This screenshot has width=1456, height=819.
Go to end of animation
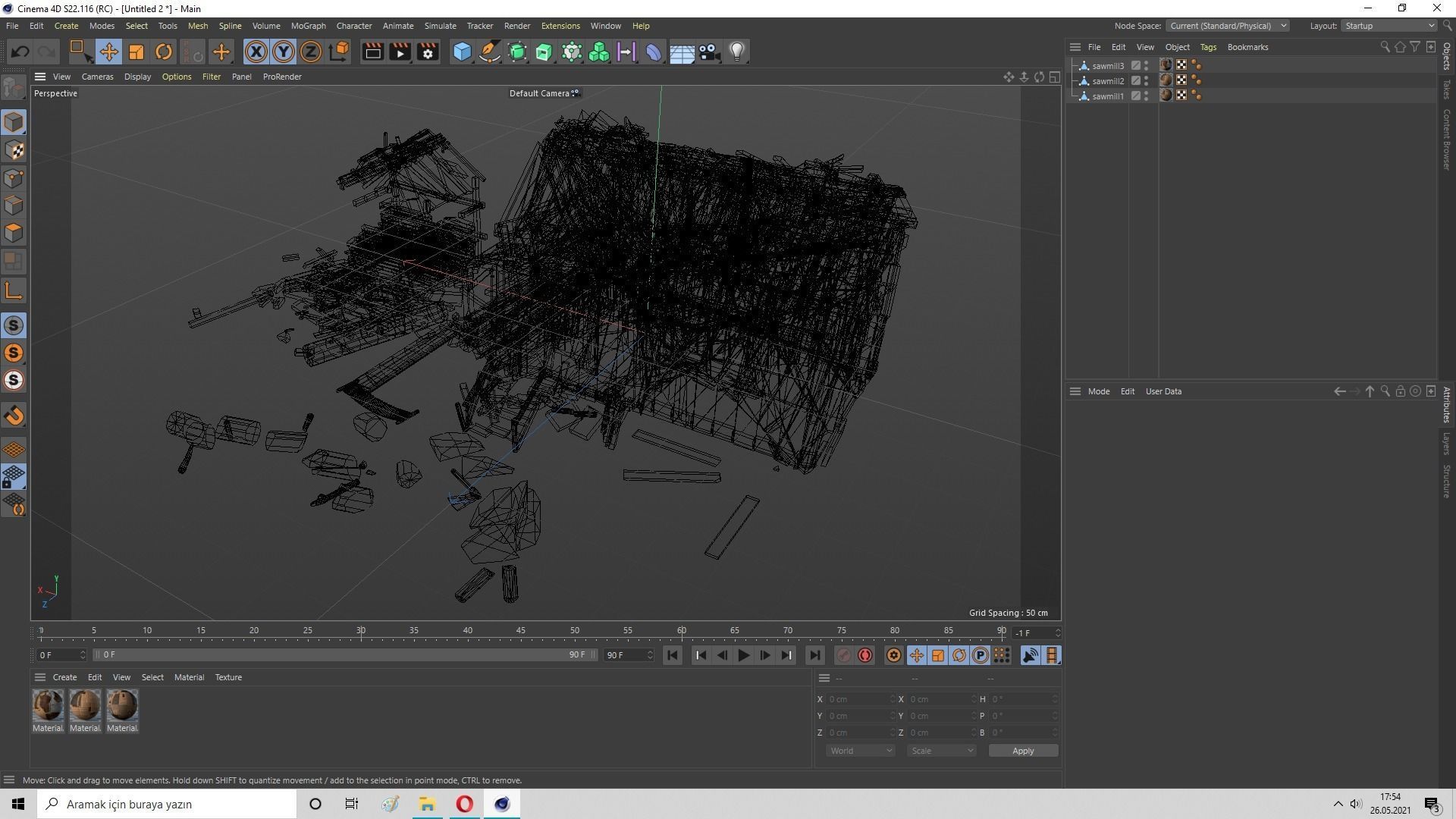click(814, 655)
